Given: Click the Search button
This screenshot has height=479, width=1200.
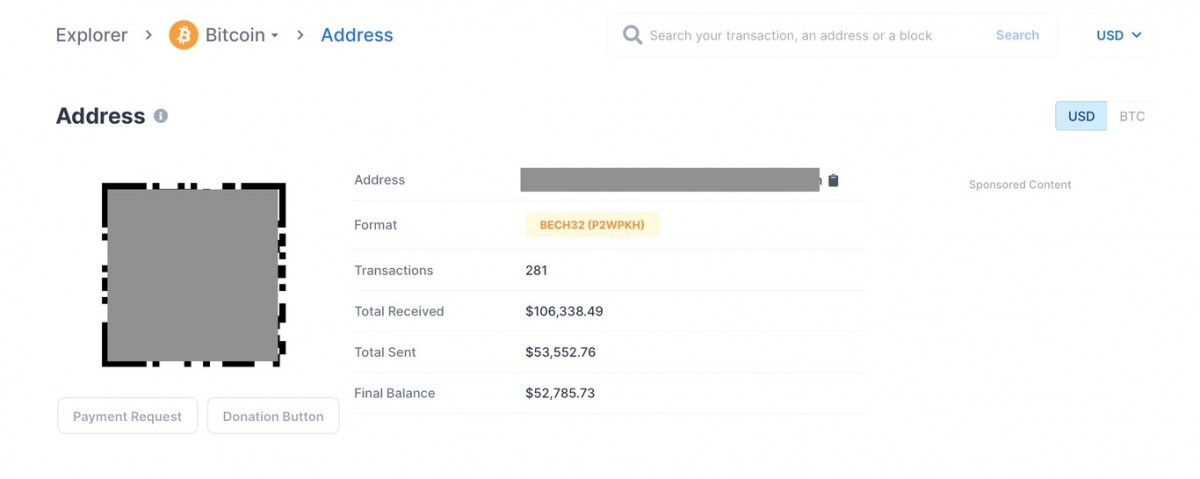Looking at the screenshot, I should tap(1017, 35).
